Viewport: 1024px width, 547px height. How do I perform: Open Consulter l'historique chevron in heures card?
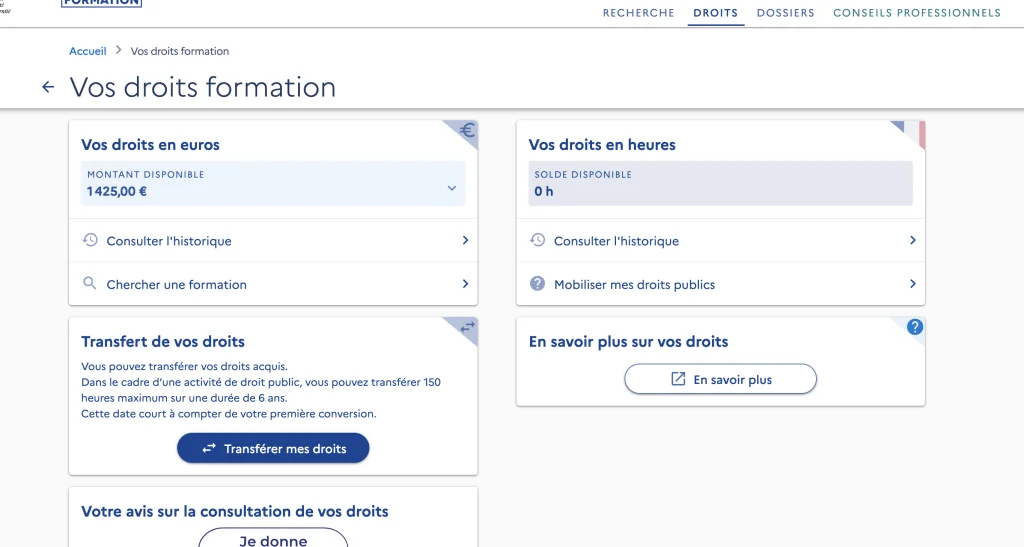912,241
